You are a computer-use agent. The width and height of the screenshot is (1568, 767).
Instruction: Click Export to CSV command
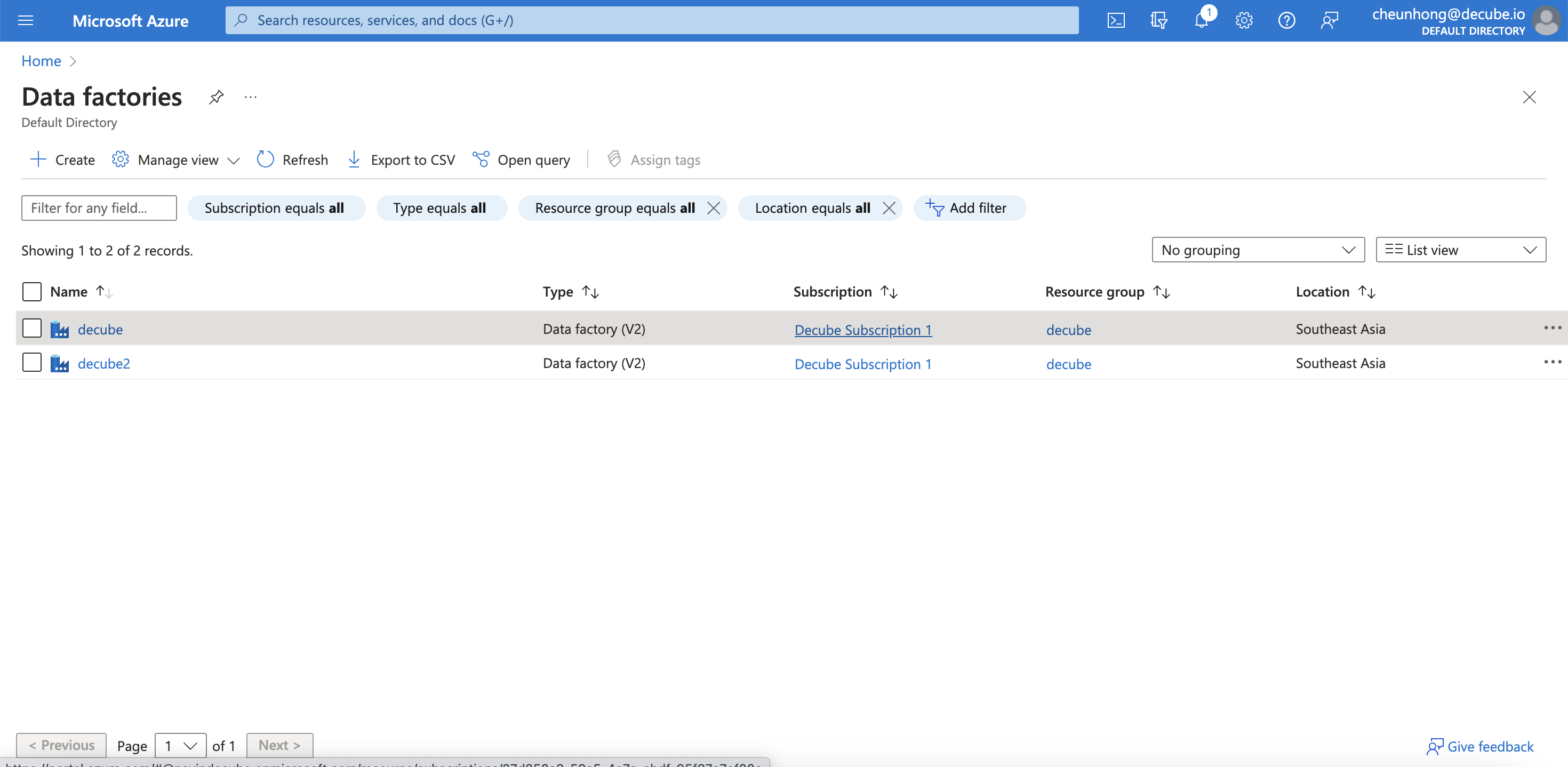pyautogui.click(x=401, y=160)
